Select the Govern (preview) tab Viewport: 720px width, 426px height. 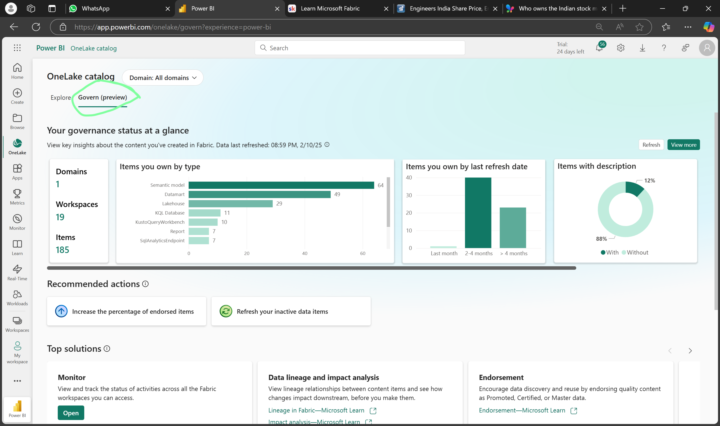pos(102,97)
